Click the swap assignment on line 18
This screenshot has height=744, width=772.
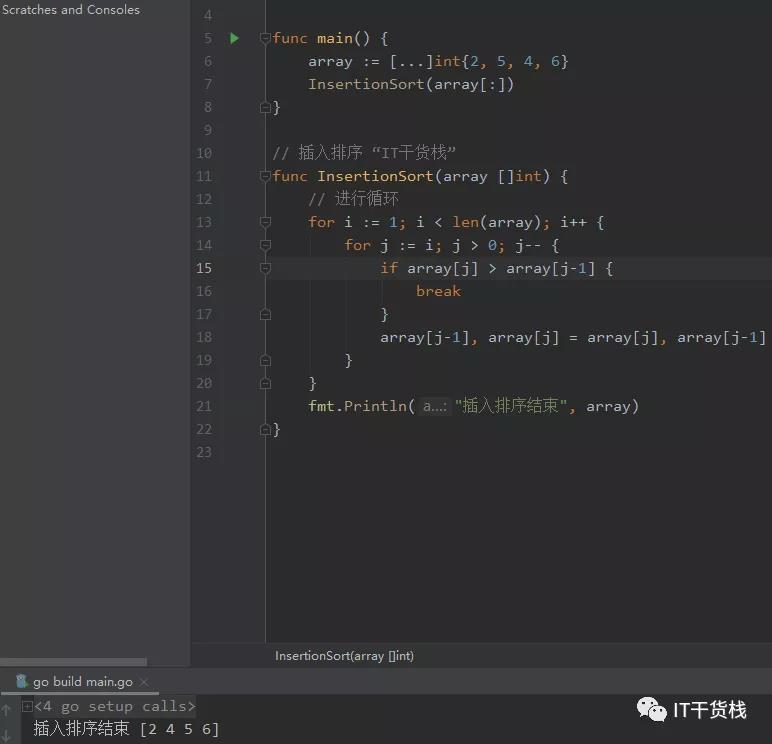click(573, 337)
